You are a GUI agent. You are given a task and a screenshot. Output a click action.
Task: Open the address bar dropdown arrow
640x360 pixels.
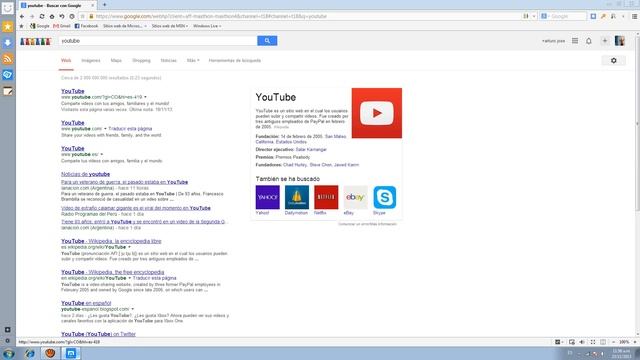click(534, 16)
